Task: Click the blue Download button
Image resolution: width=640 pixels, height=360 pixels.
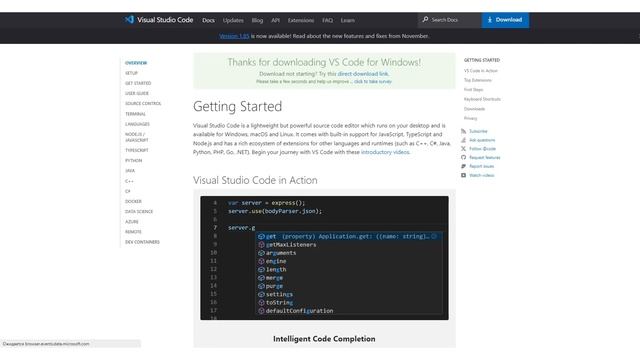Action: [x=505, y=20]
